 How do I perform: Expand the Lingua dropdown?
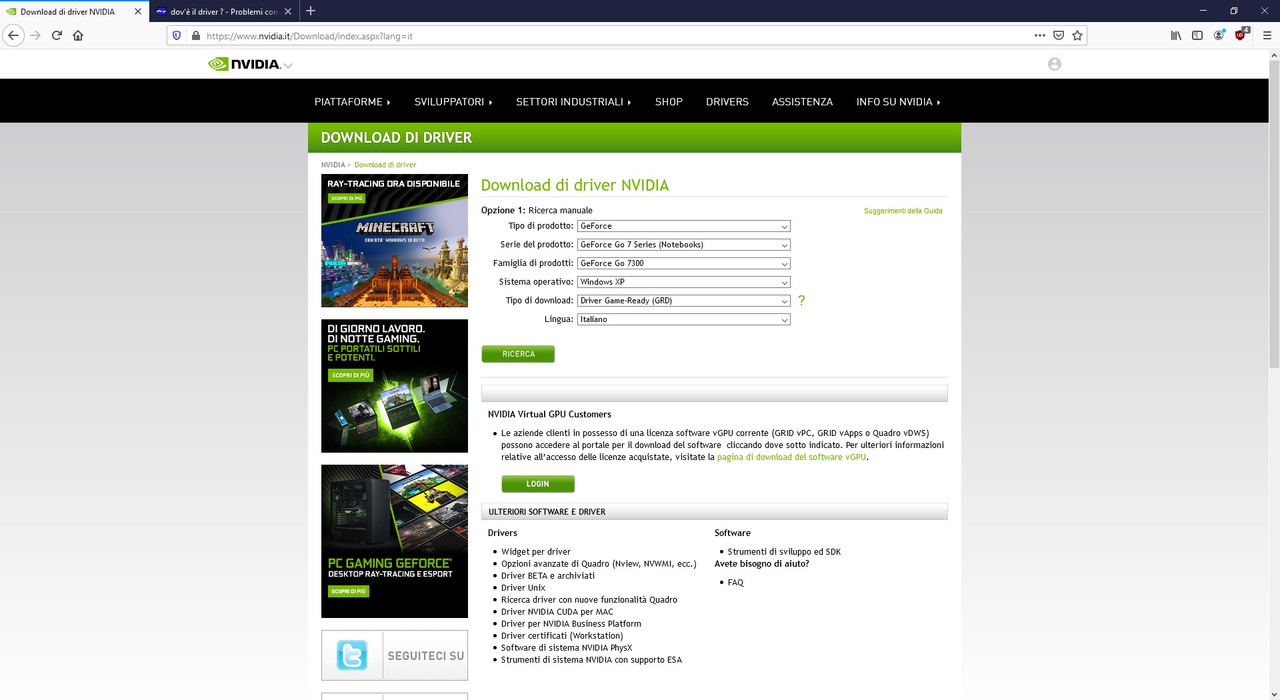pyautogui.click(x=684, y=320)
